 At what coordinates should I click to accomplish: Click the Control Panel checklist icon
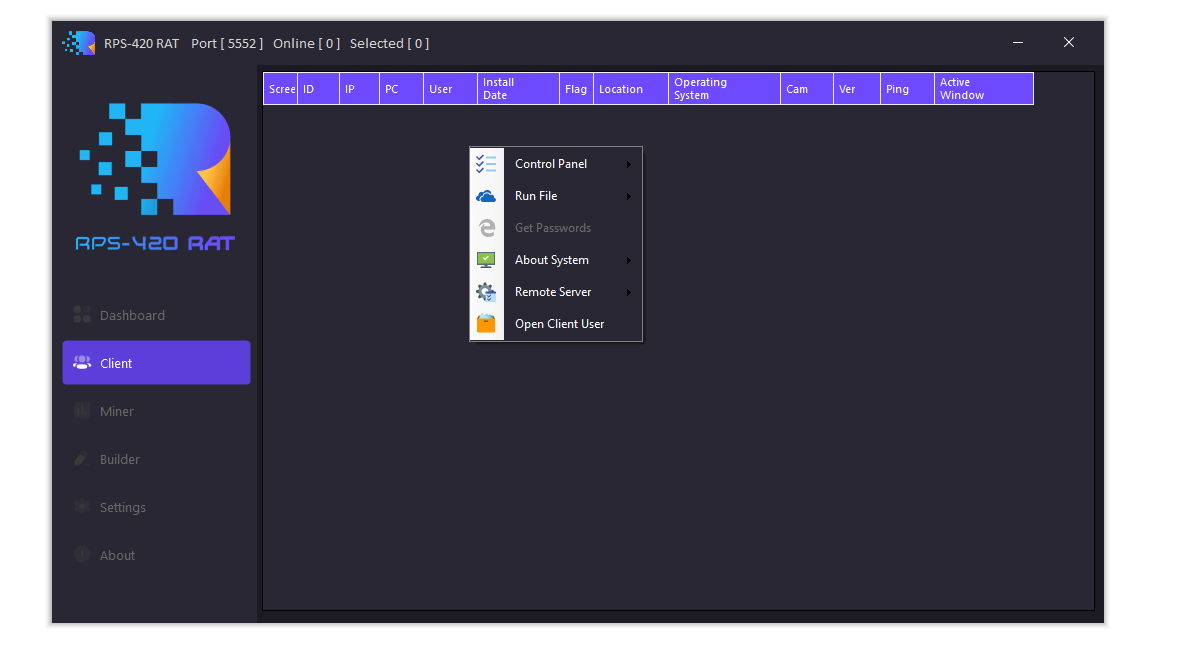[x=486, y=163]
